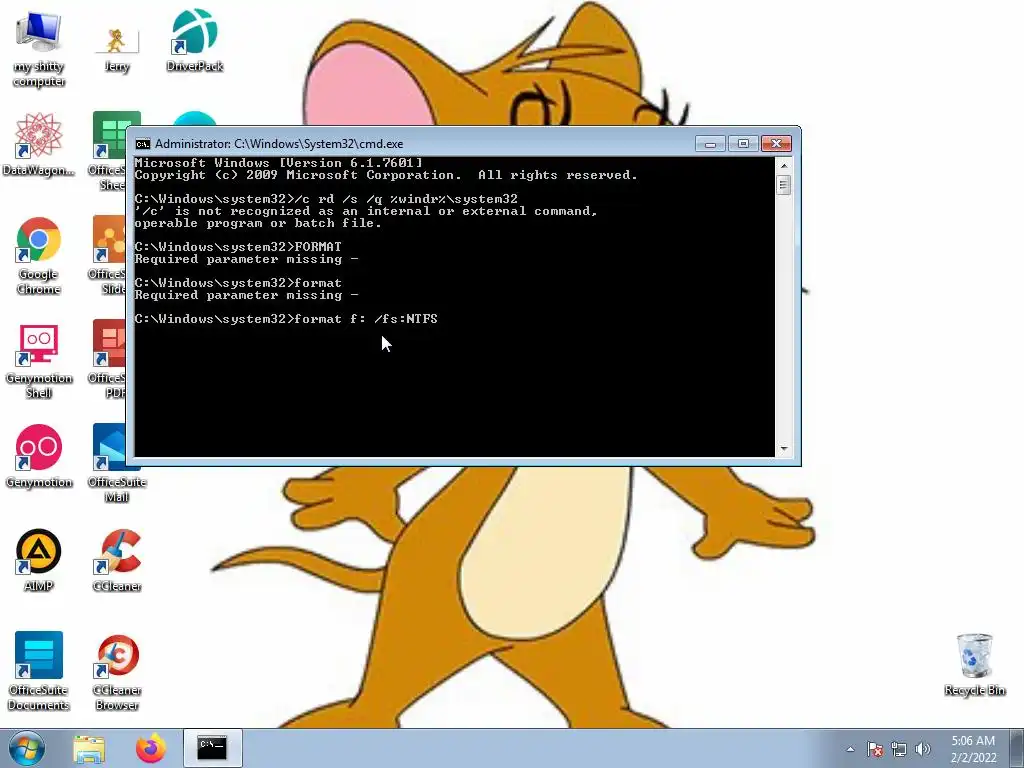Launch the Genymotion desktop shortcut
Image resolution: width=1024 pixels, height=768 pixels.
pyautogui.click(x=39, y=456)
